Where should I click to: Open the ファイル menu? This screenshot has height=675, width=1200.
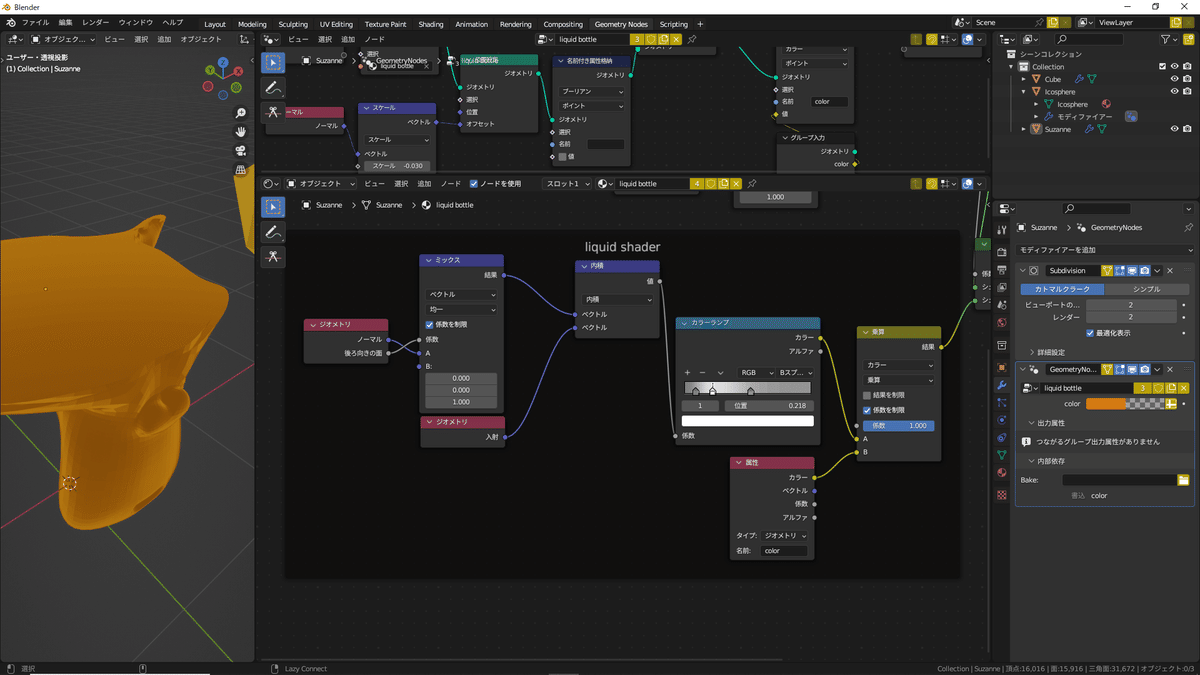35,22
